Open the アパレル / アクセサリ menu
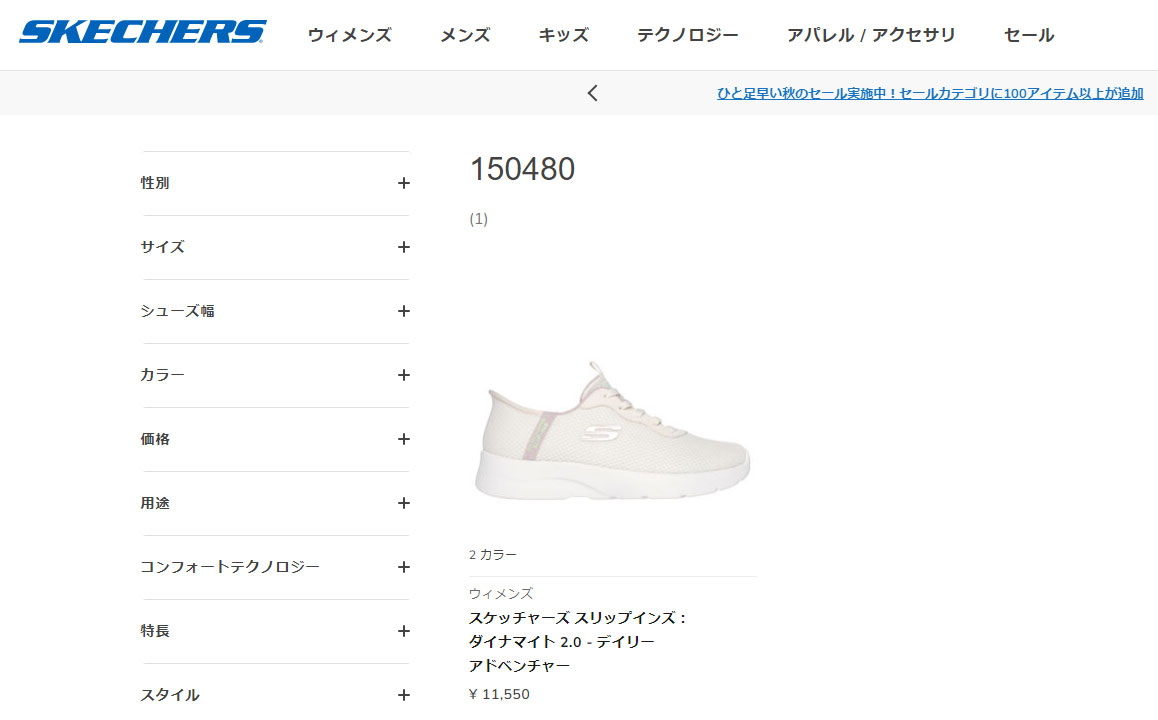 [x=871, y=35]
